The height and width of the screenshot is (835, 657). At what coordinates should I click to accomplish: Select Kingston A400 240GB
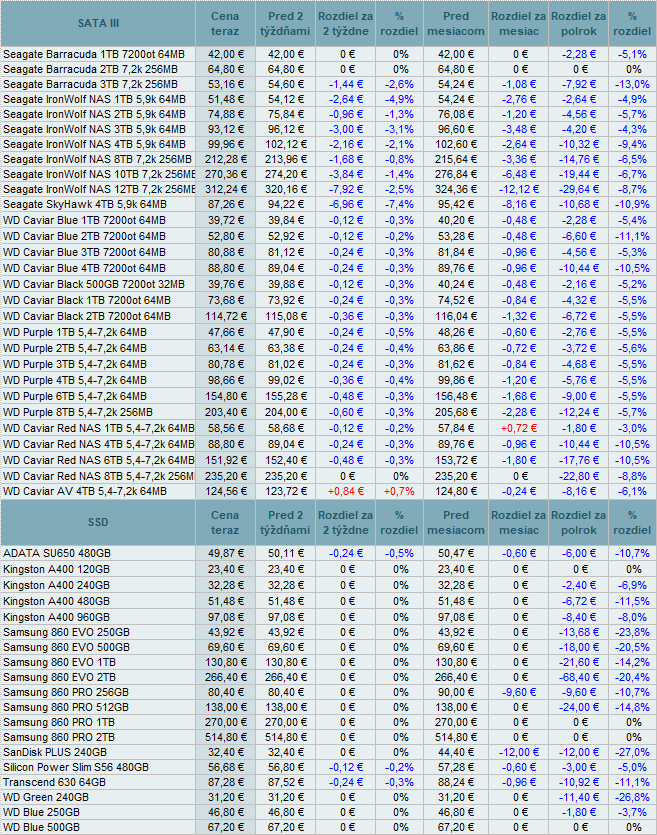coord(56,585)
